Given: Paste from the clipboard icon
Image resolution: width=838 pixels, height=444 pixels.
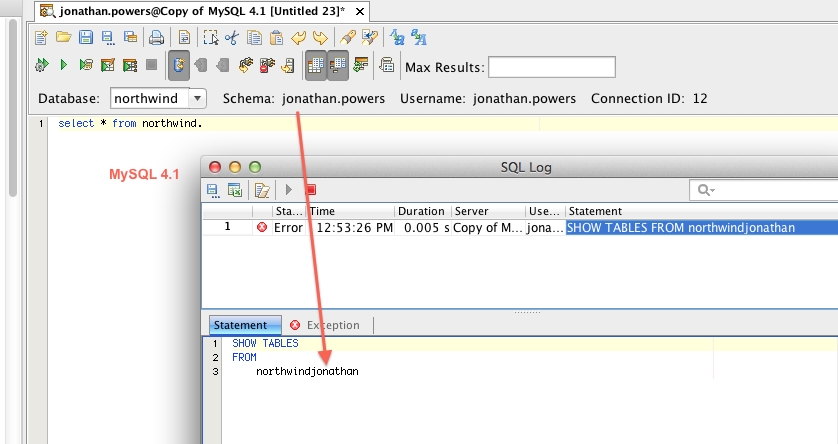Looking at the screenshot, I should 276,37.
